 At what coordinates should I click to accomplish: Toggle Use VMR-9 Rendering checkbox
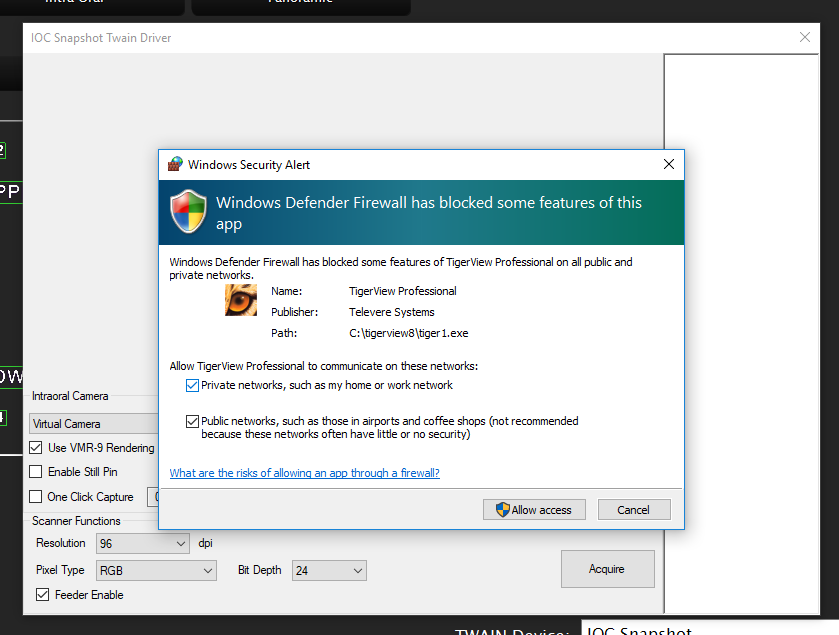pyautogui.click(x=36, y=448)
